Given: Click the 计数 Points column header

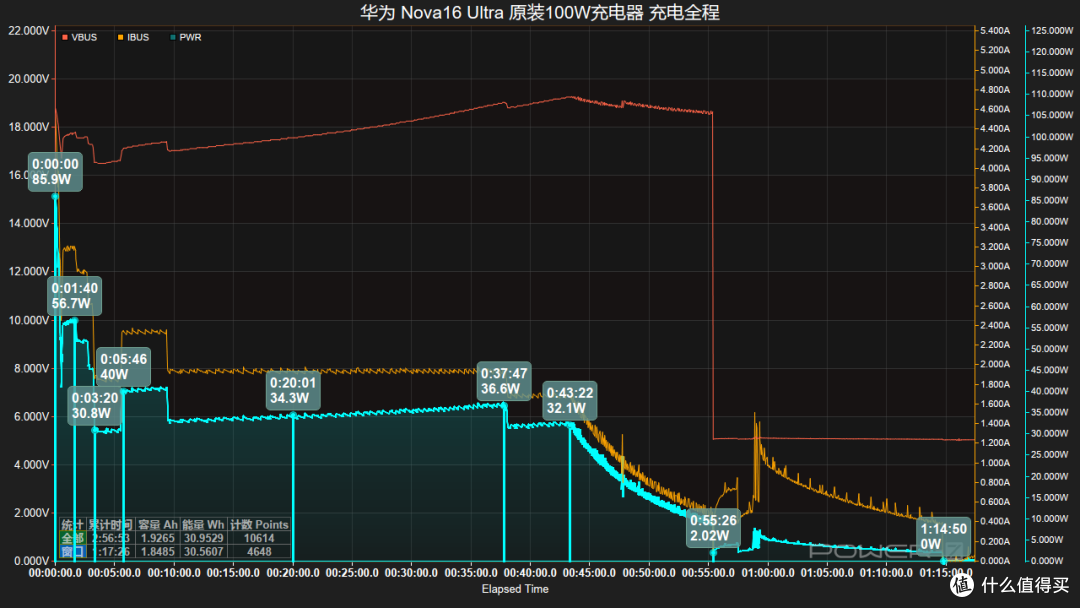Looking at the screenshot, I should (259, 525).
